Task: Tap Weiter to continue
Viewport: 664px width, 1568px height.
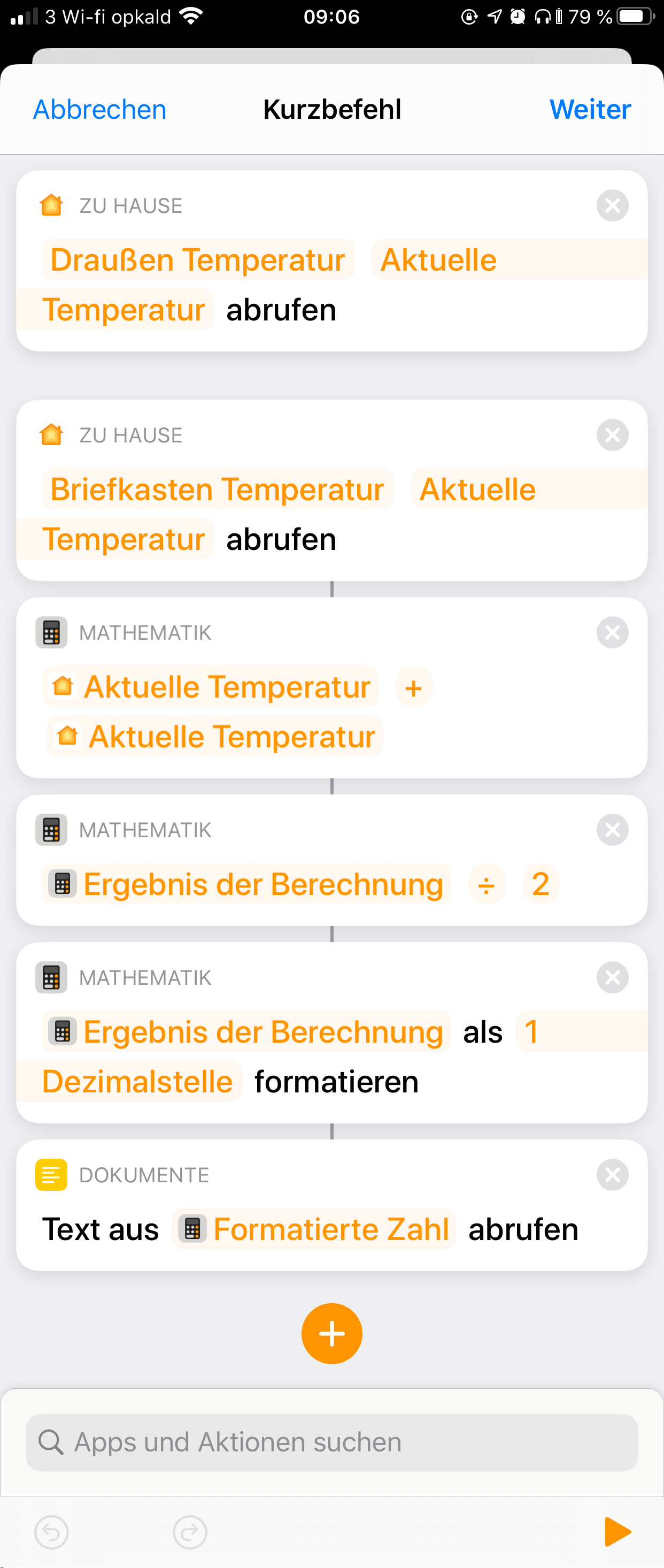Action: click(590, 110)
